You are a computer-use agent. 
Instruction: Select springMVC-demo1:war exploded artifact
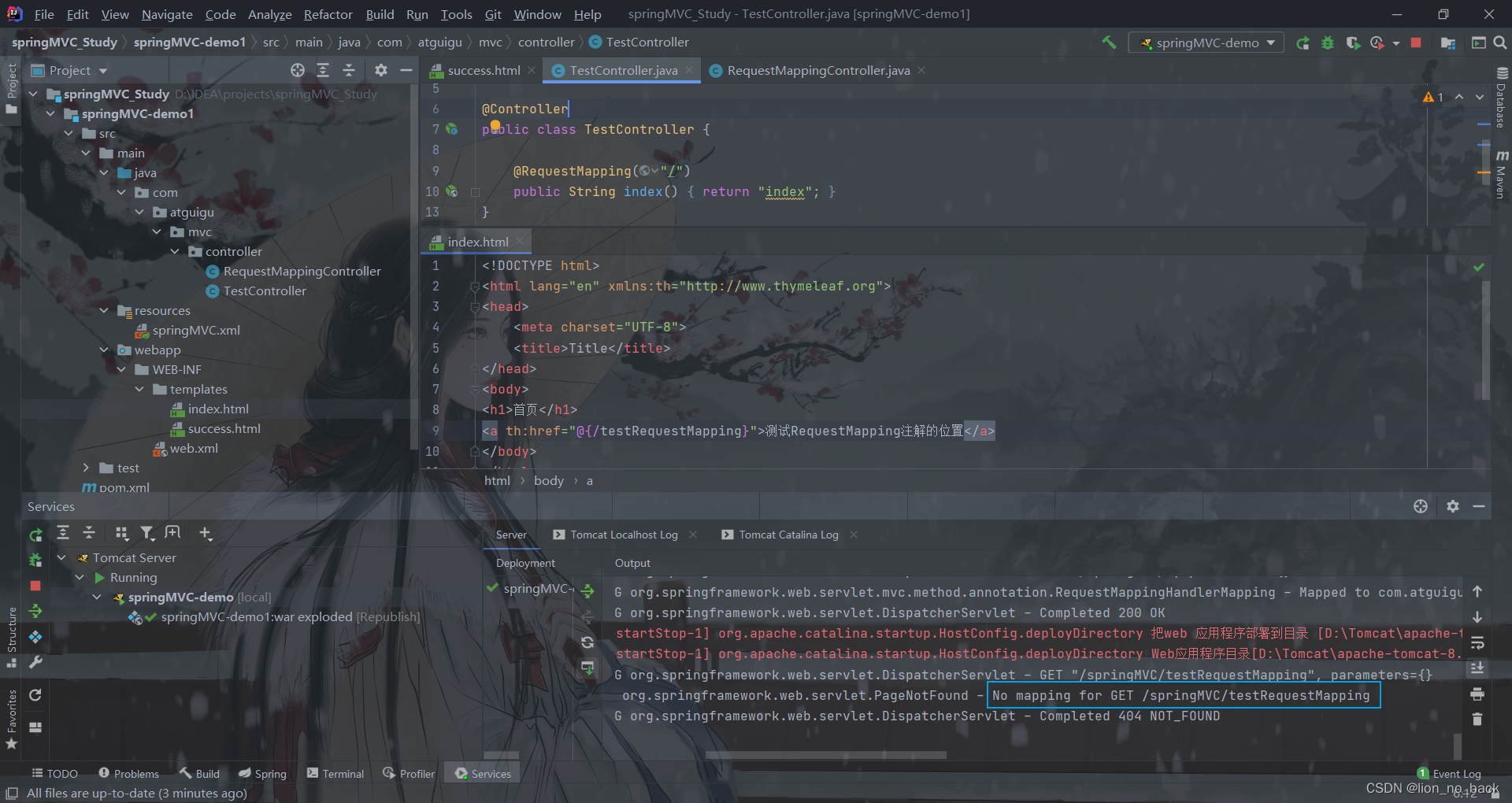click(257, 616)
